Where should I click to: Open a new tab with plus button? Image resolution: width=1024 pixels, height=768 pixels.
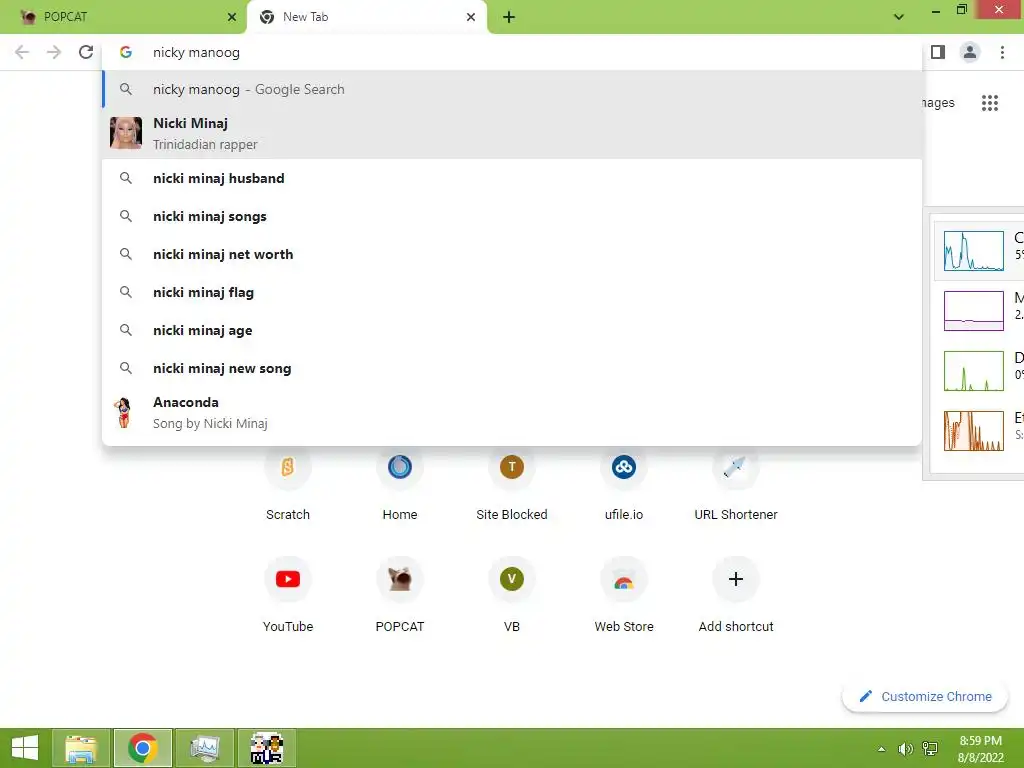(509, 17)
